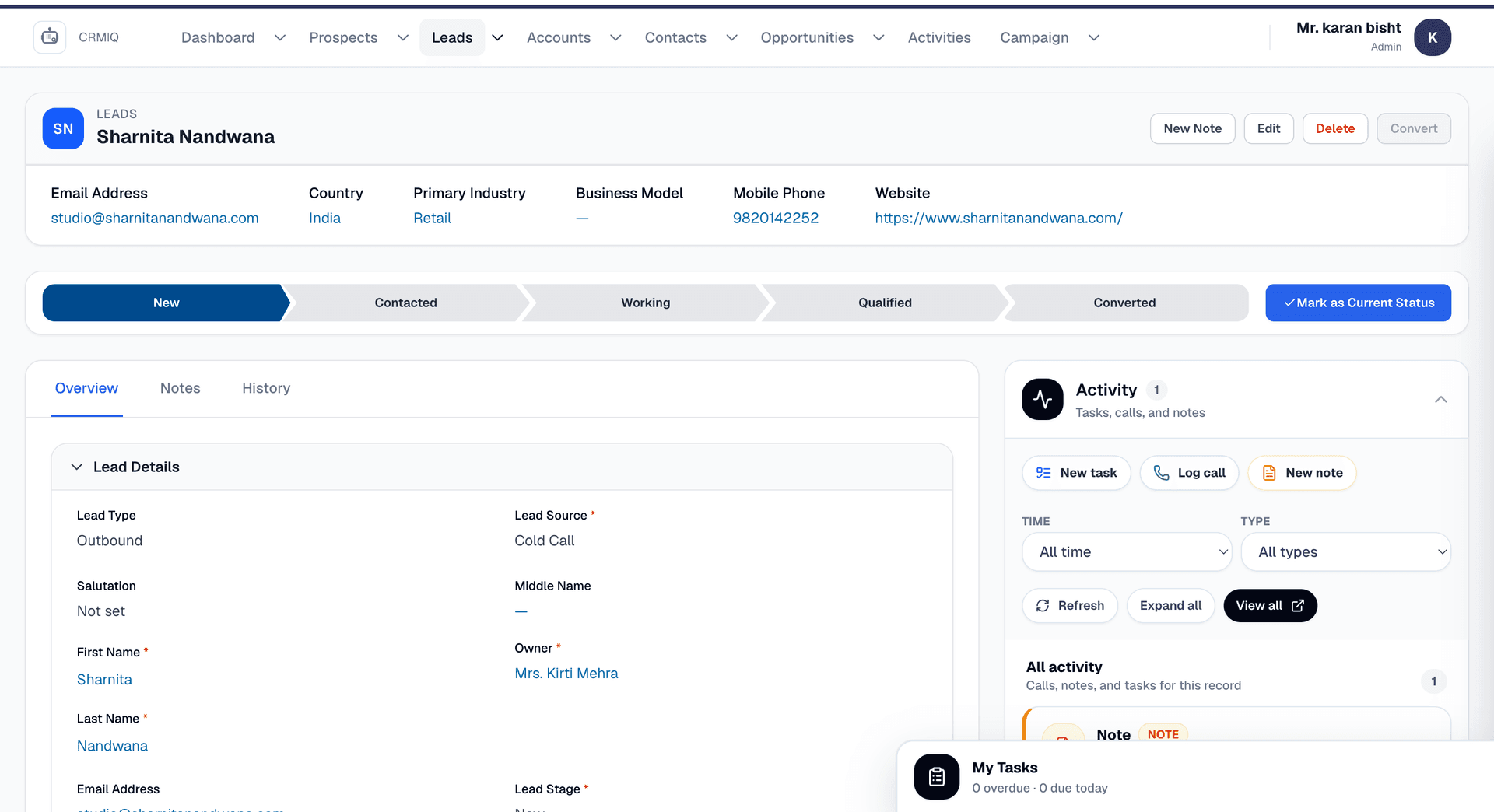Open owner Mrs. Kirti Mehra link
The width and height of the screenshot is (1494, 812).
coord(566,674)
